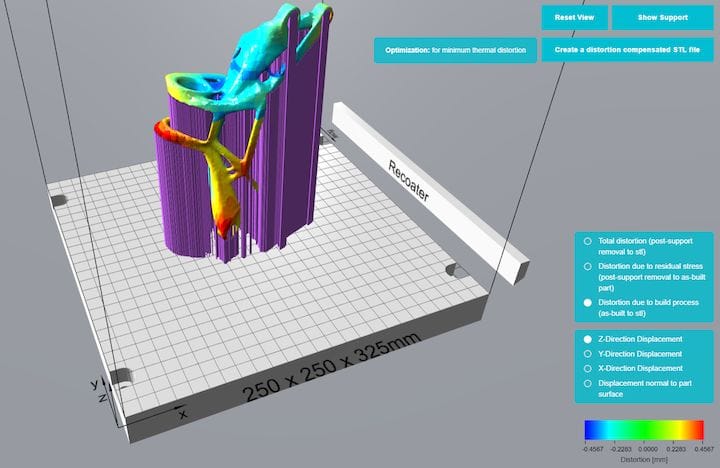This screenshot has width=720, height=468.
Task: Switch to Y-Direction Displacement
Action: tap(587, 354)
